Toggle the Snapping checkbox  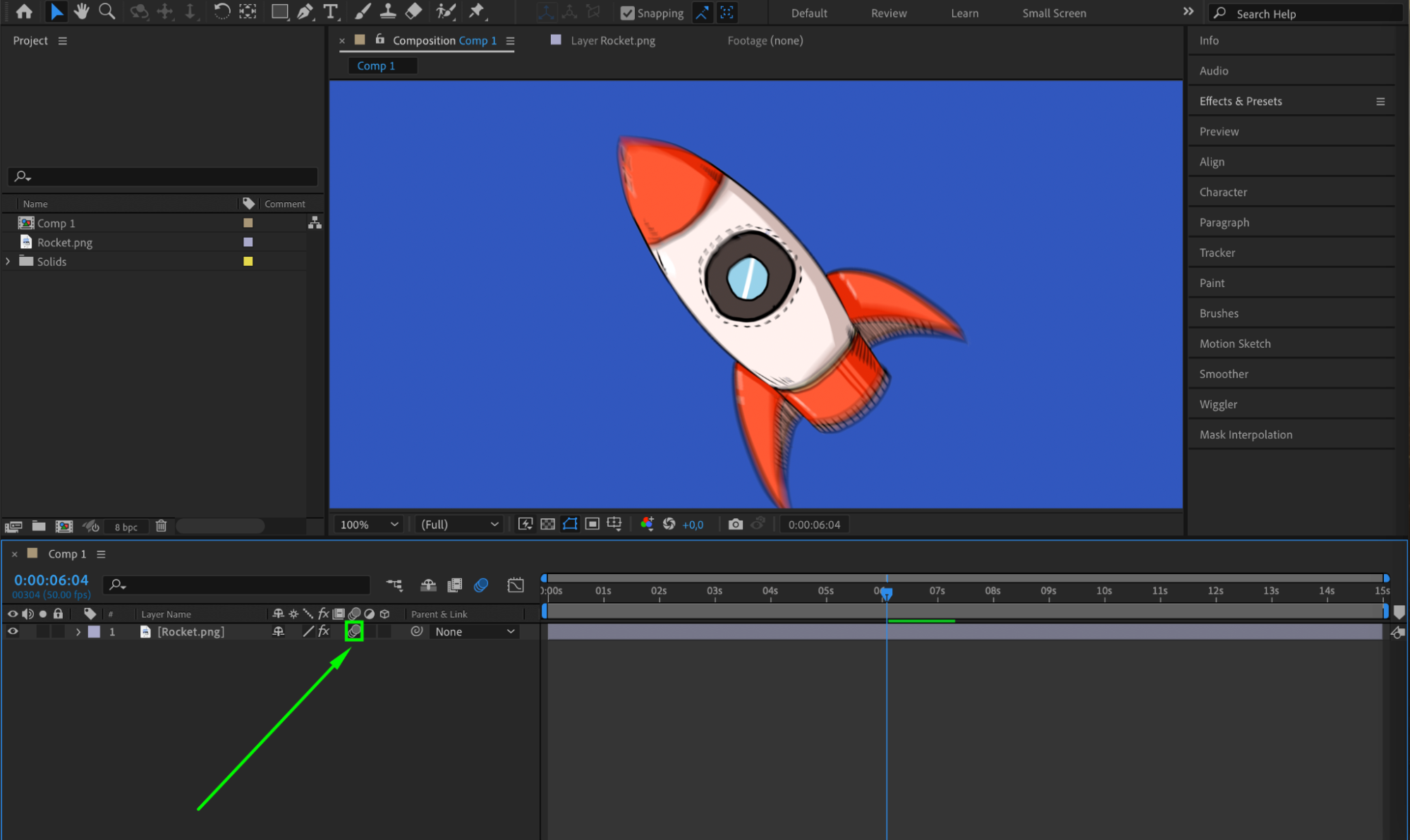(x=627, y=13)
